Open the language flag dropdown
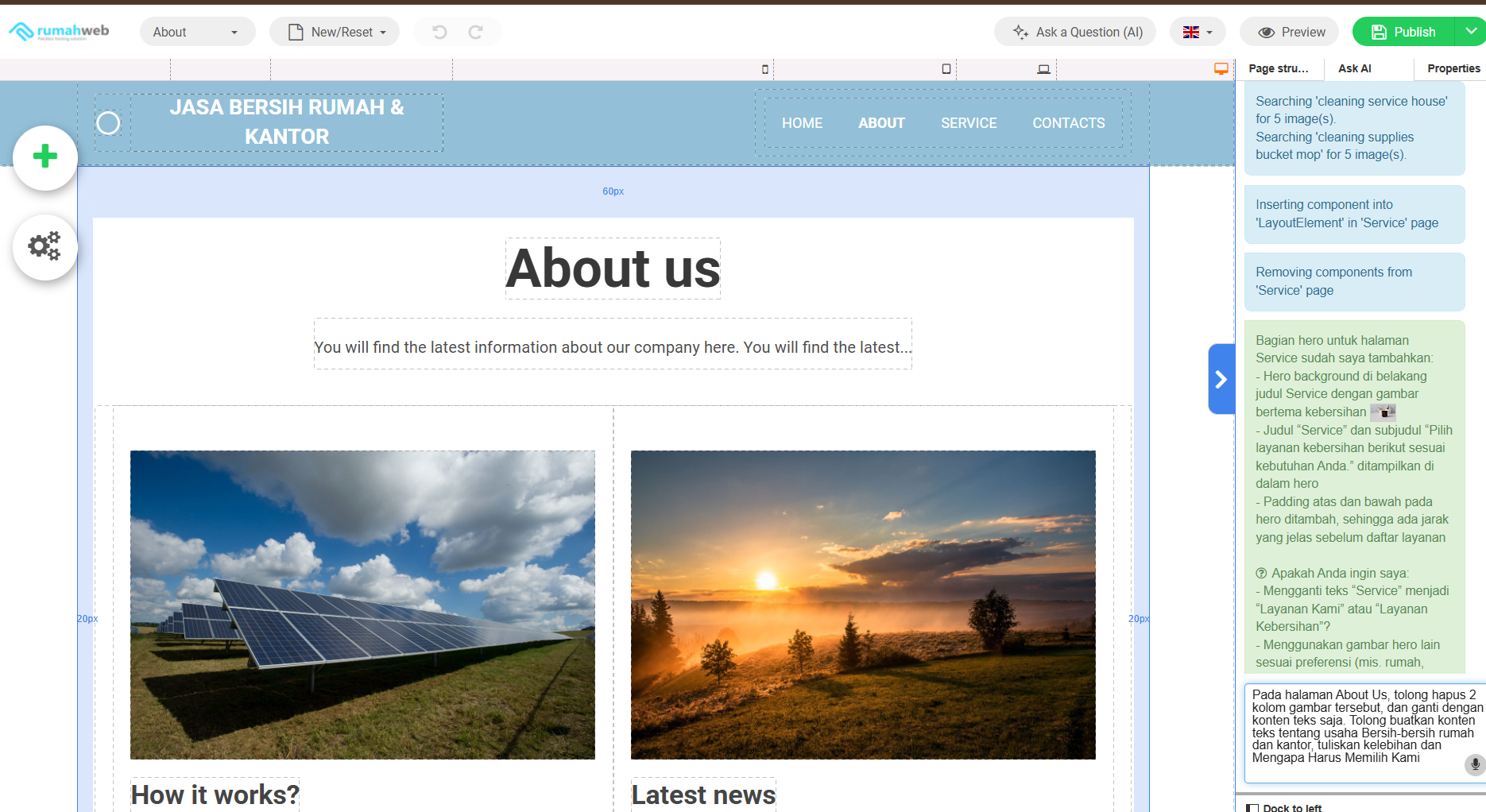 point(1198,32)
